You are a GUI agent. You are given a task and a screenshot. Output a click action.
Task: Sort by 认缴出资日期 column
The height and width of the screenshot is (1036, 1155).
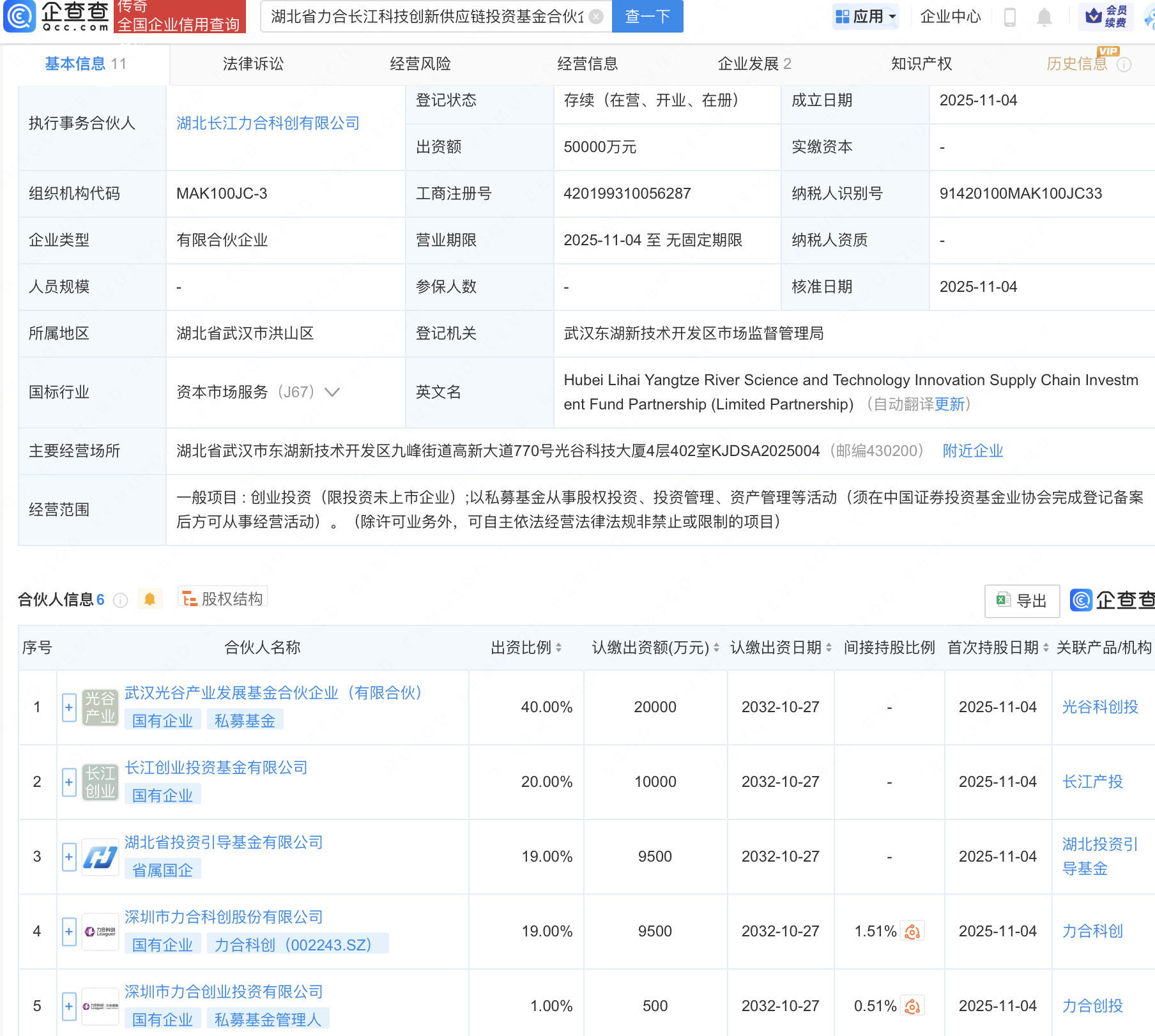coord(829,648)
